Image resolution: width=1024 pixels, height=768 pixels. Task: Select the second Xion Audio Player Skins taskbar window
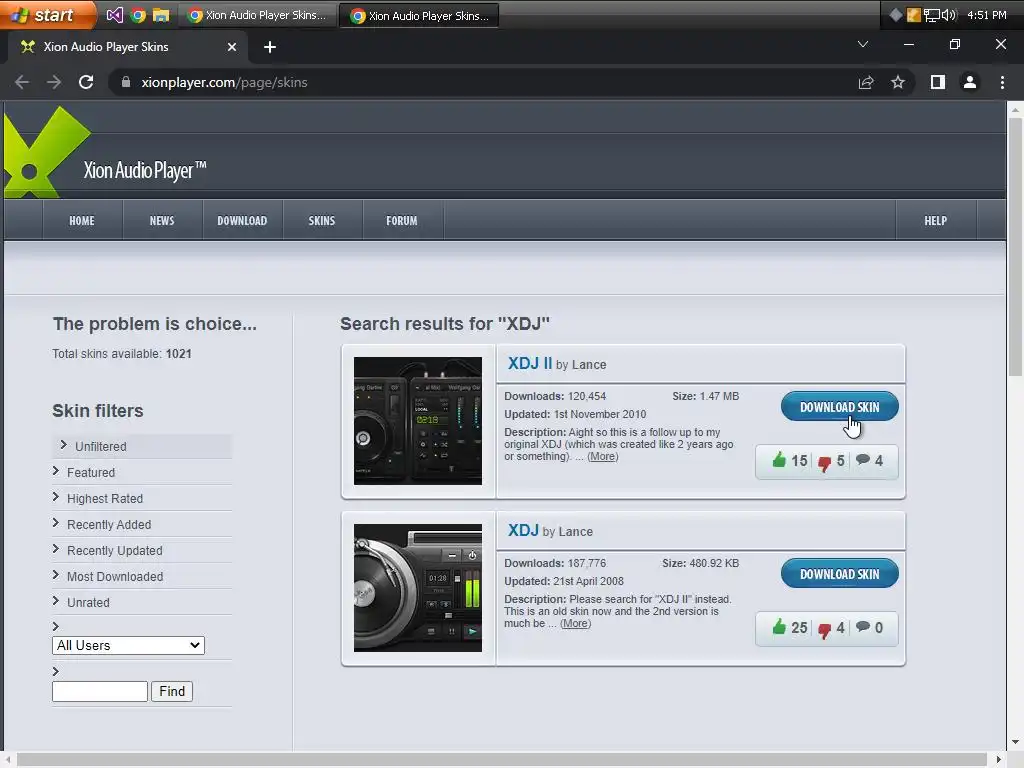coord(419,15)
